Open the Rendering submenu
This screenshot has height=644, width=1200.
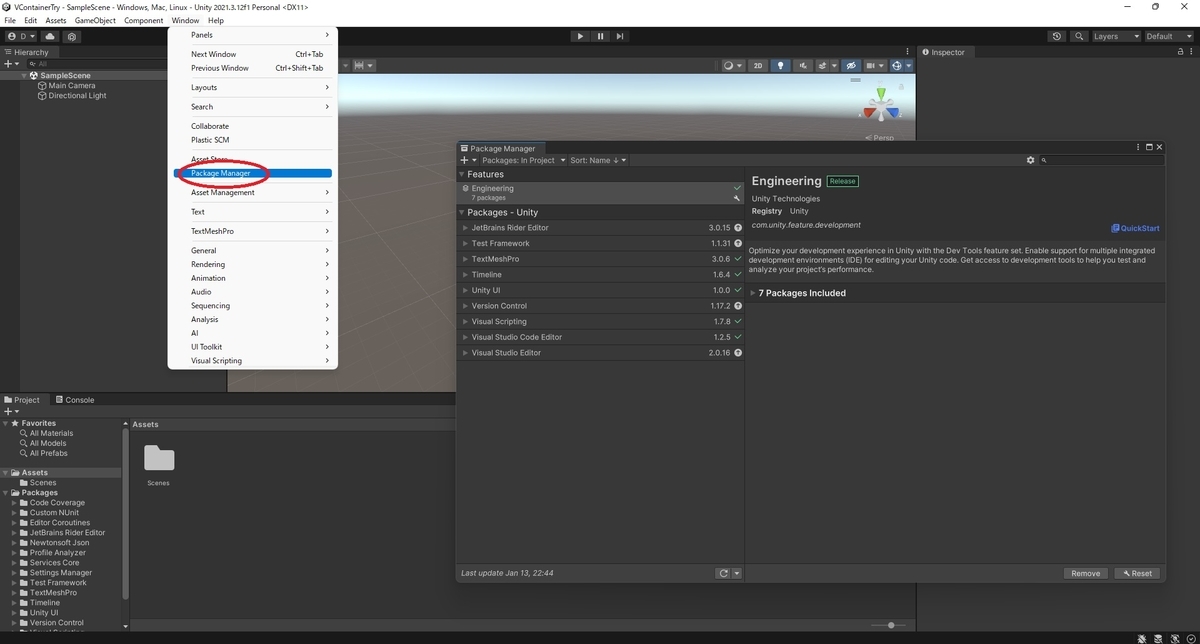click(x=253, y=264)
